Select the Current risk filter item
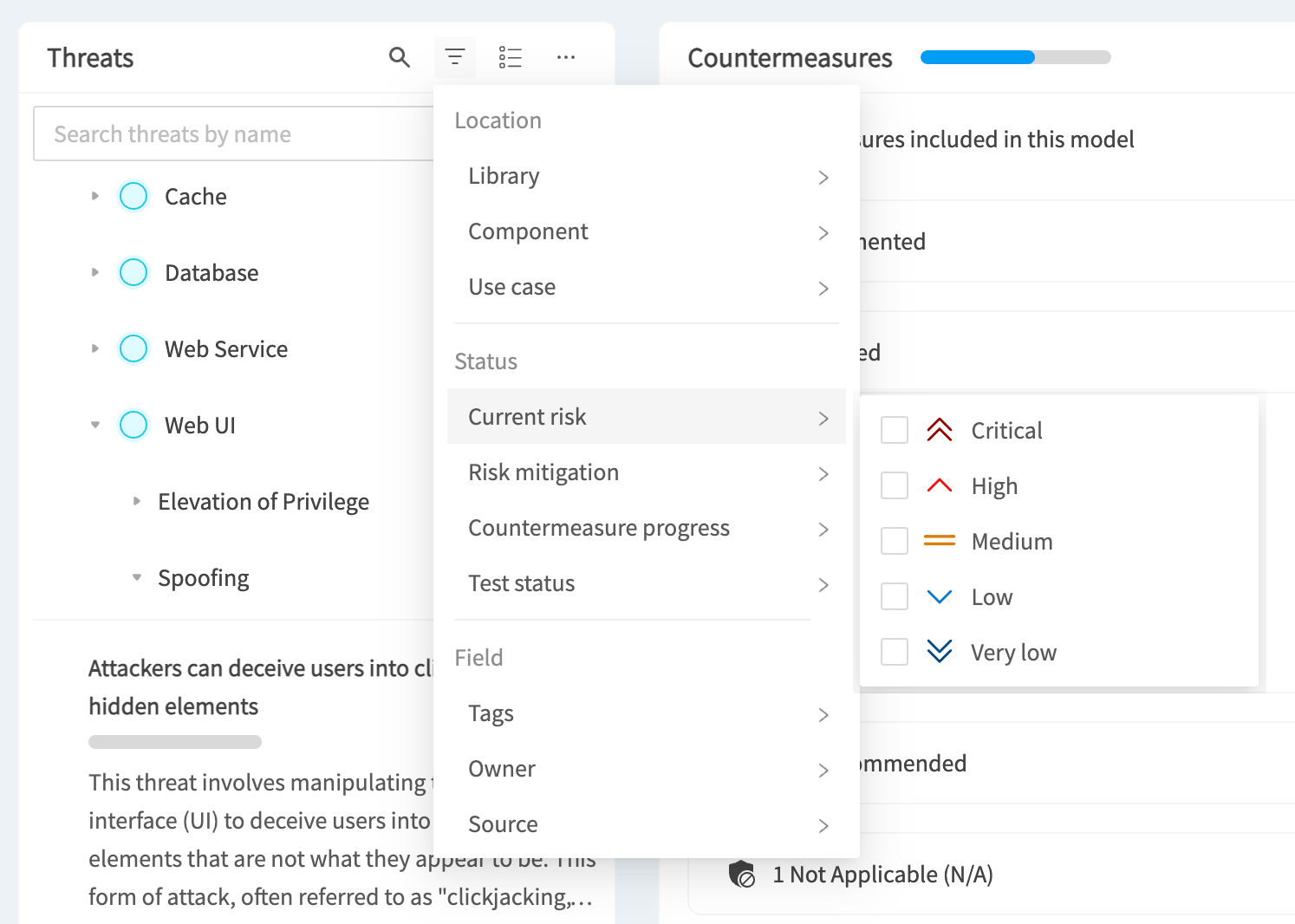The width and height of the screenshot is (1295, 924). point(647,416)
